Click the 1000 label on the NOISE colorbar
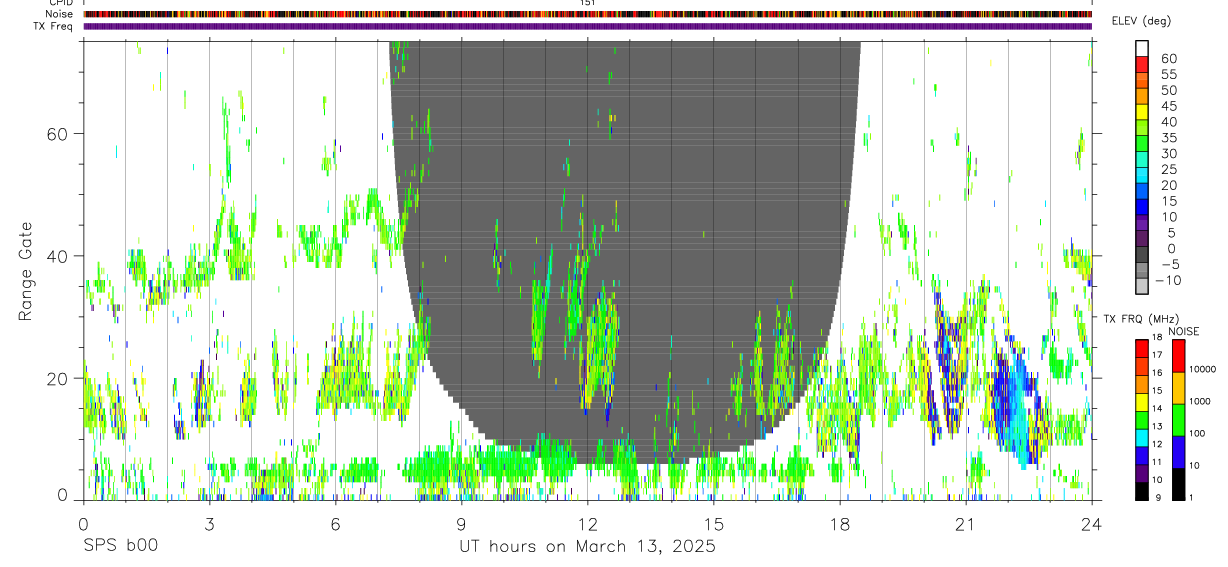Image resolution: width=1228 pixels, height=567 pixels. pyautogui.click(x=1199, y=401)
